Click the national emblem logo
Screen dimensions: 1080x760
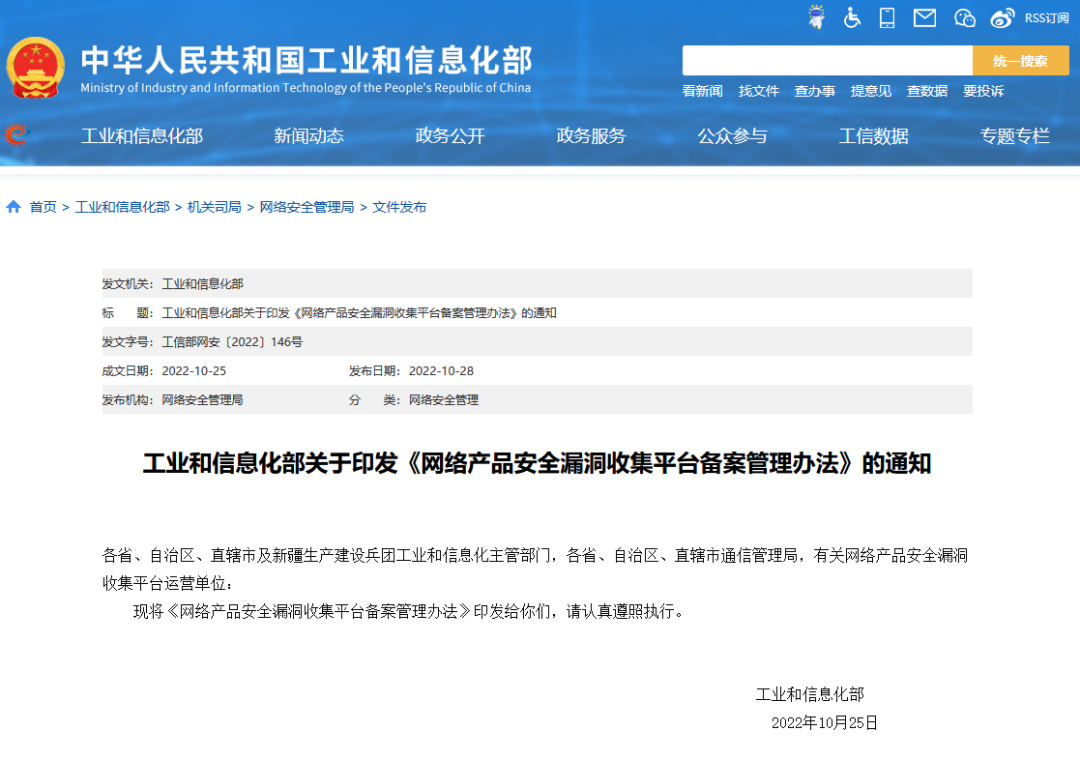36,68
